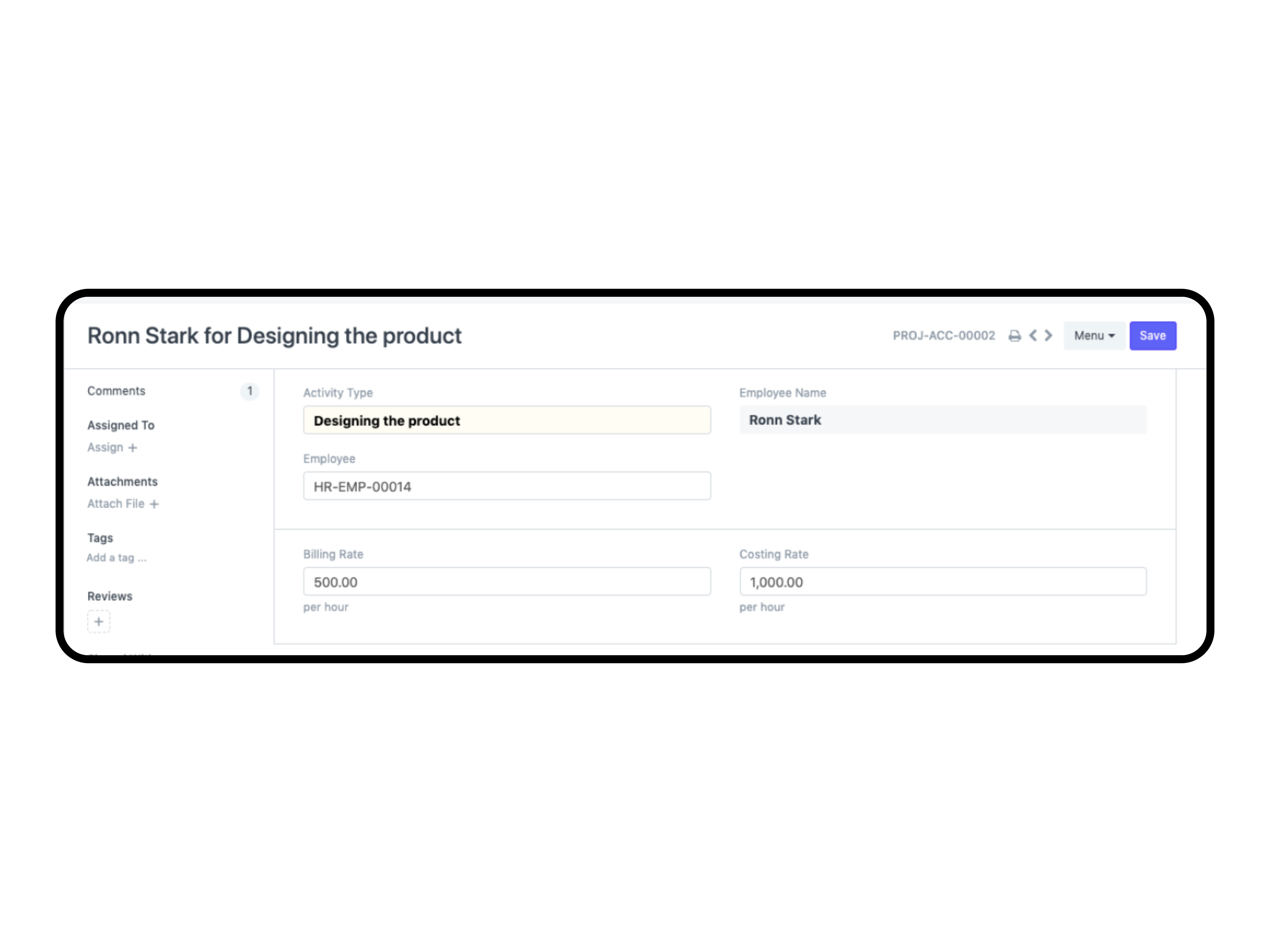Viewport: 1270px width, 952px height.
Task: Focus the Activity Type field
Action: 507,420
